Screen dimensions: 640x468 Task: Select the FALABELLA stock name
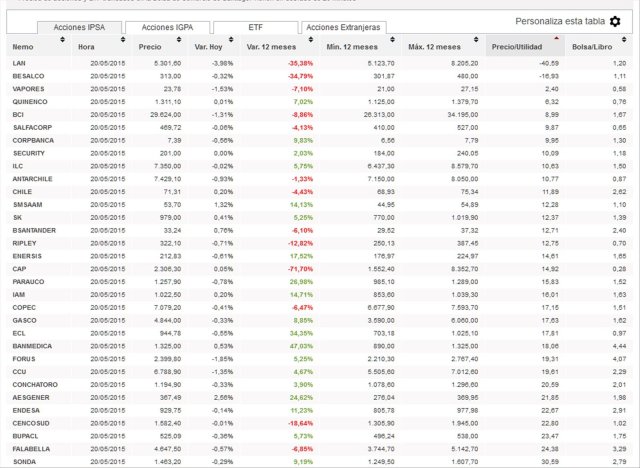pos(31,449)
